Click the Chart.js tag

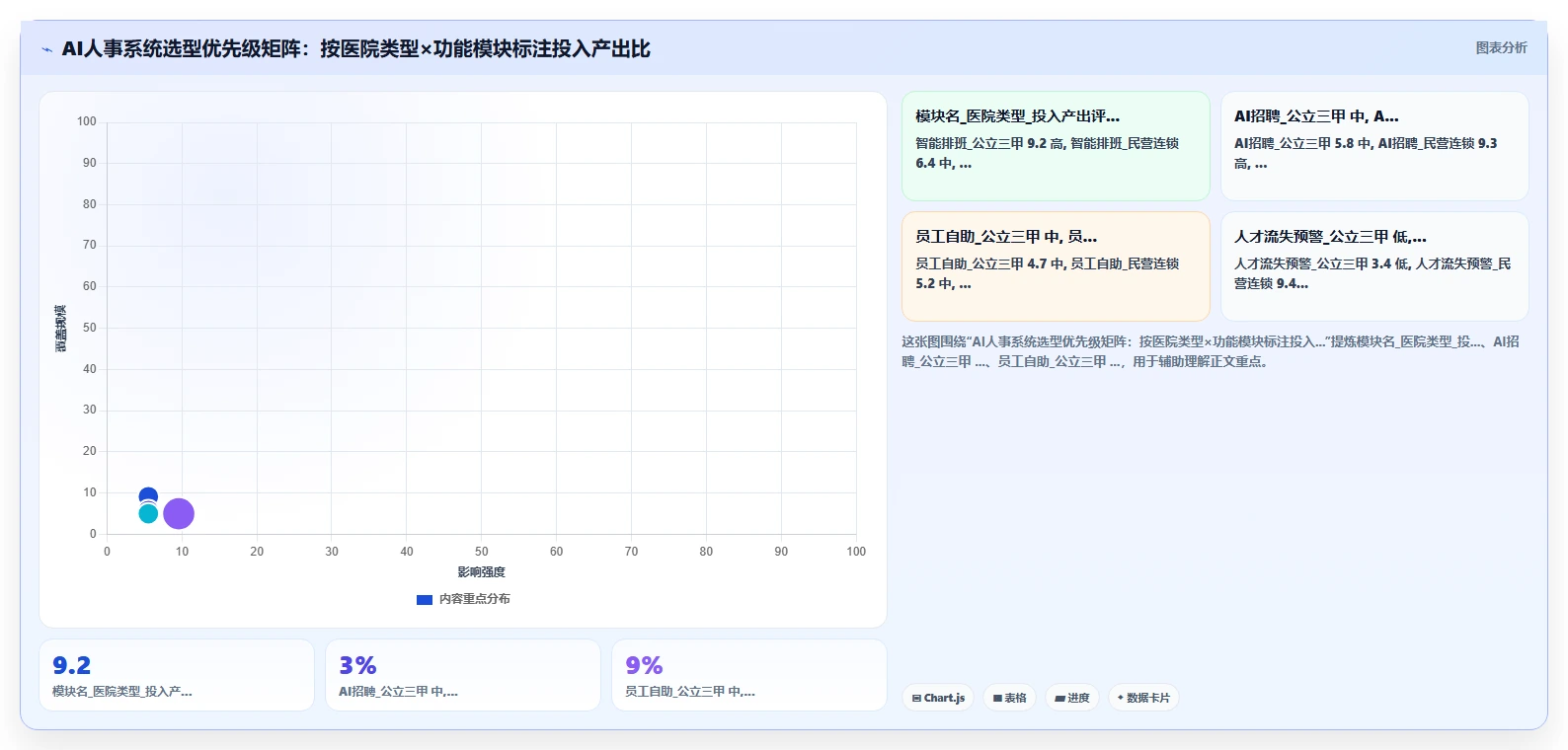coord(938,698)
